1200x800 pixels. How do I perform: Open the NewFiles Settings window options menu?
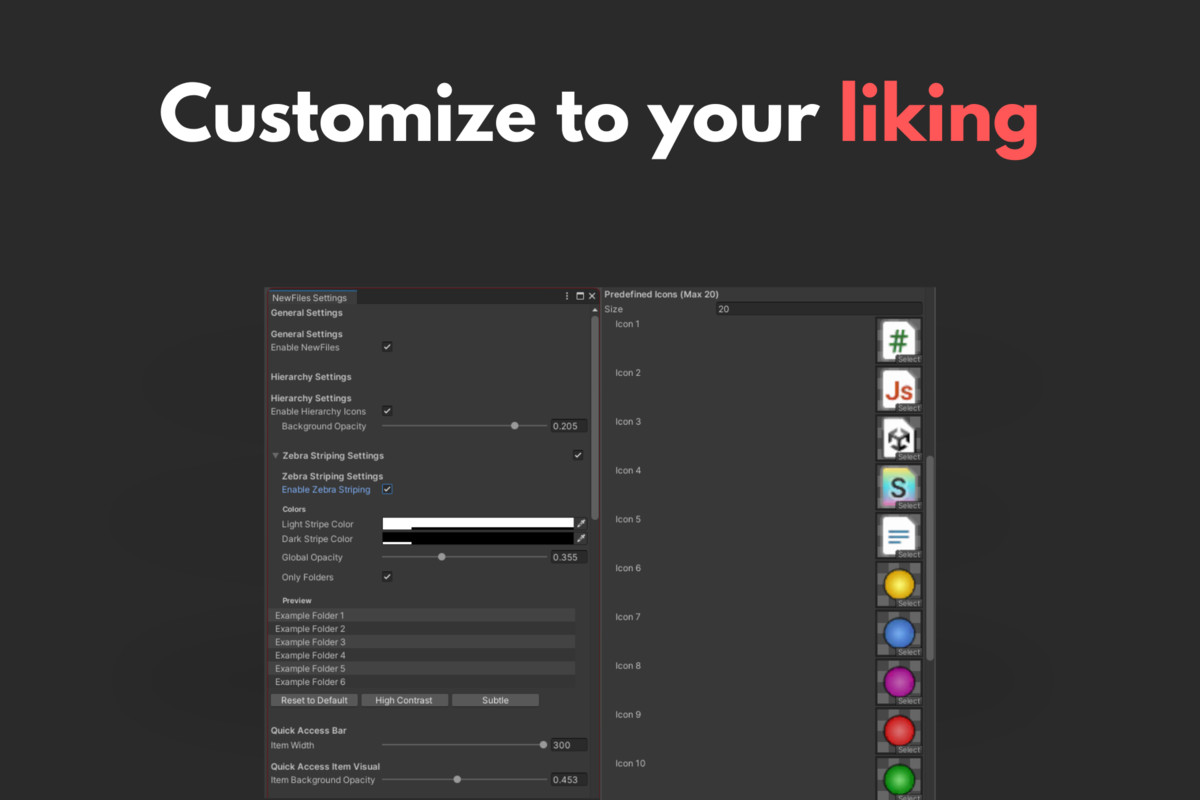[568, 297]
